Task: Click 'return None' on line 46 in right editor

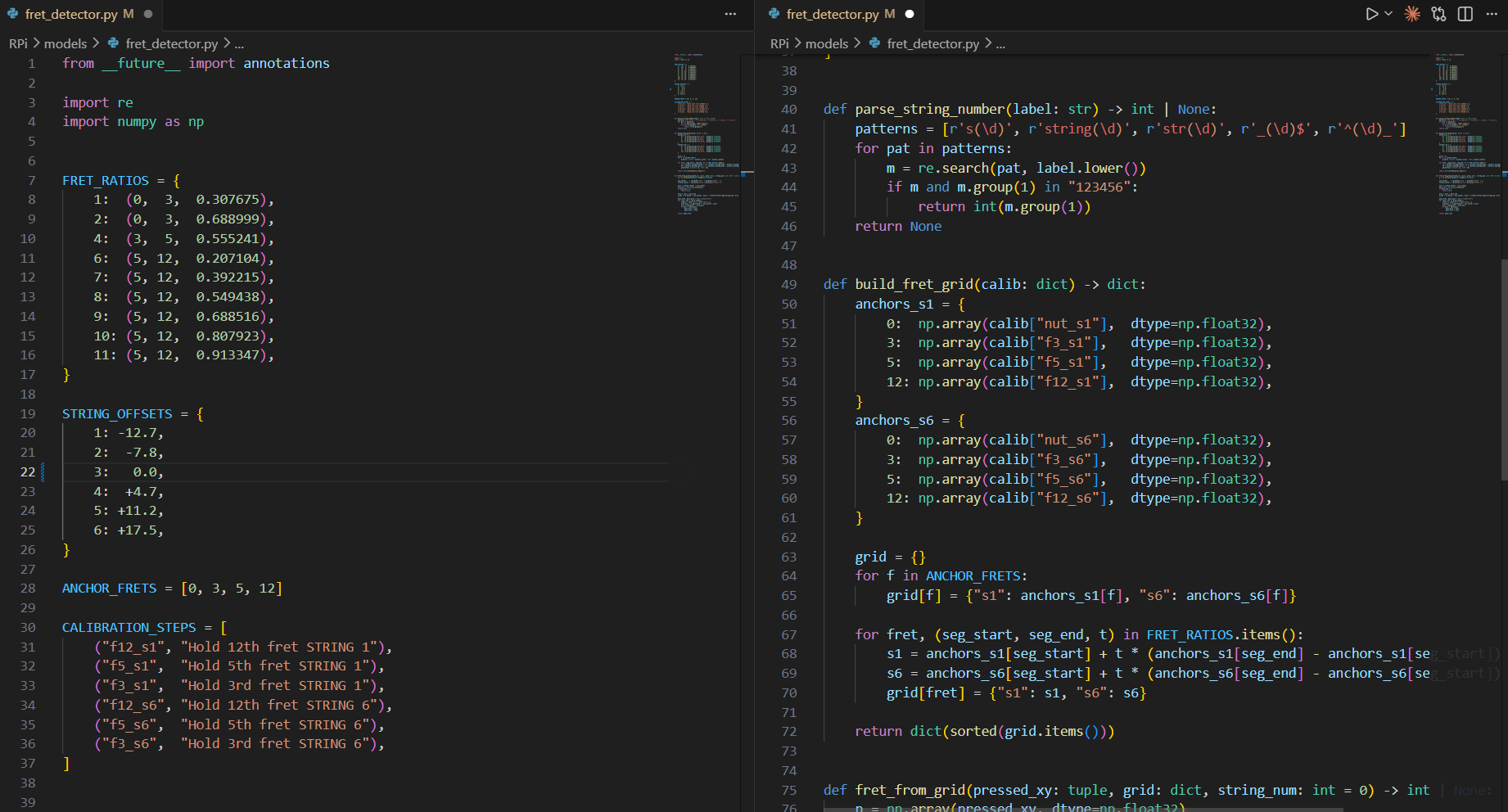Action: (898, 227)
